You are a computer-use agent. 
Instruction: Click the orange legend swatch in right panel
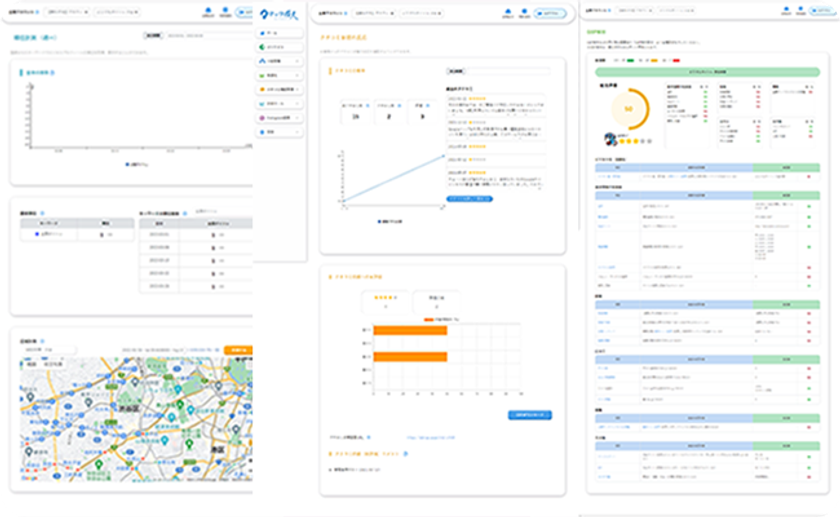(x=654, y=61)
